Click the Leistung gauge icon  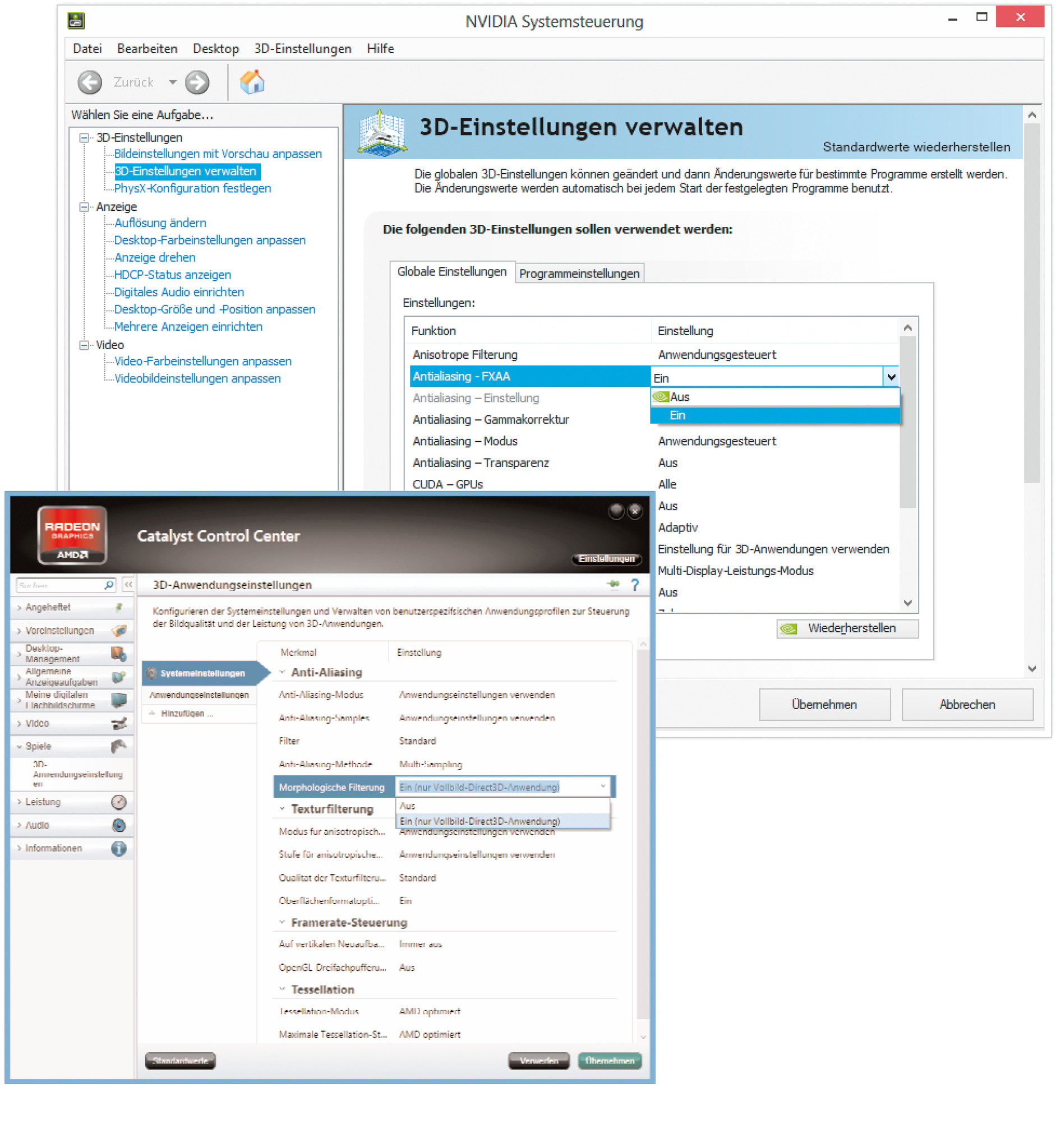pos(119,802)
